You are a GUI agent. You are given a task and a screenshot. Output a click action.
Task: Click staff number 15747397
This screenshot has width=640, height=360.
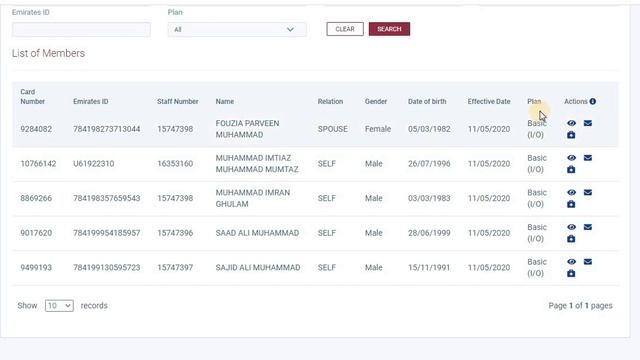[175, 268]
